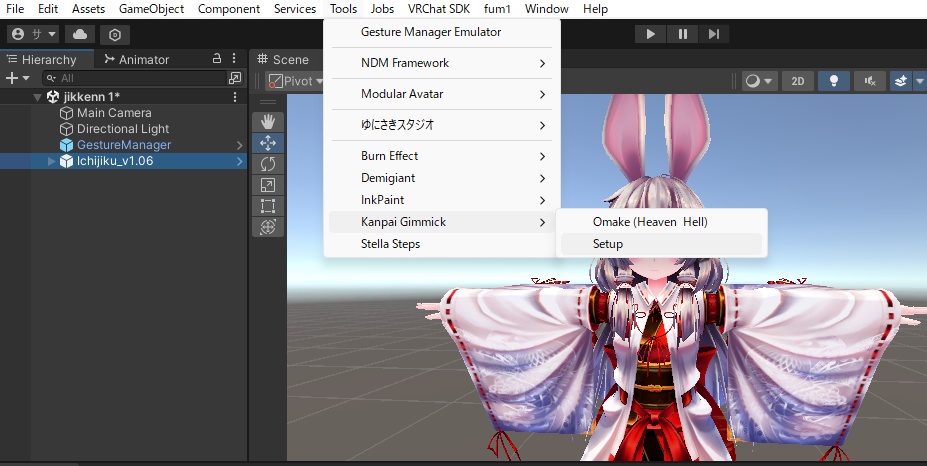This screenshot has width=927, height=466.
Task: Expand Demigiant submenu
Action: (x=442, y=178)
